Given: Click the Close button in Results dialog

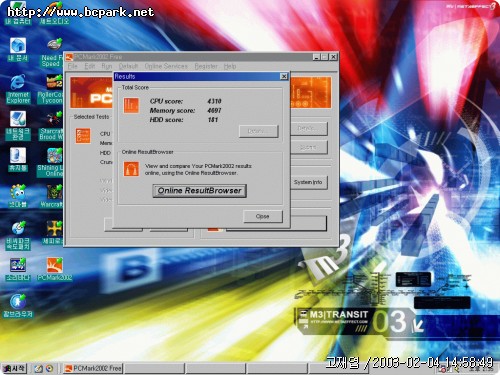Looking at the screenshot, I should coord(263,216).
